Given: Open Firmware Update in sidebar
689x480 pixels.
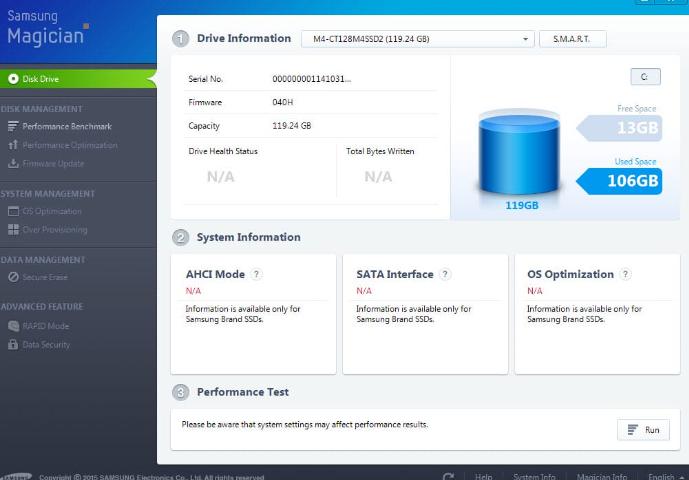Looking at the screenshot, I should pyautogui.click(x=53, y=164).
